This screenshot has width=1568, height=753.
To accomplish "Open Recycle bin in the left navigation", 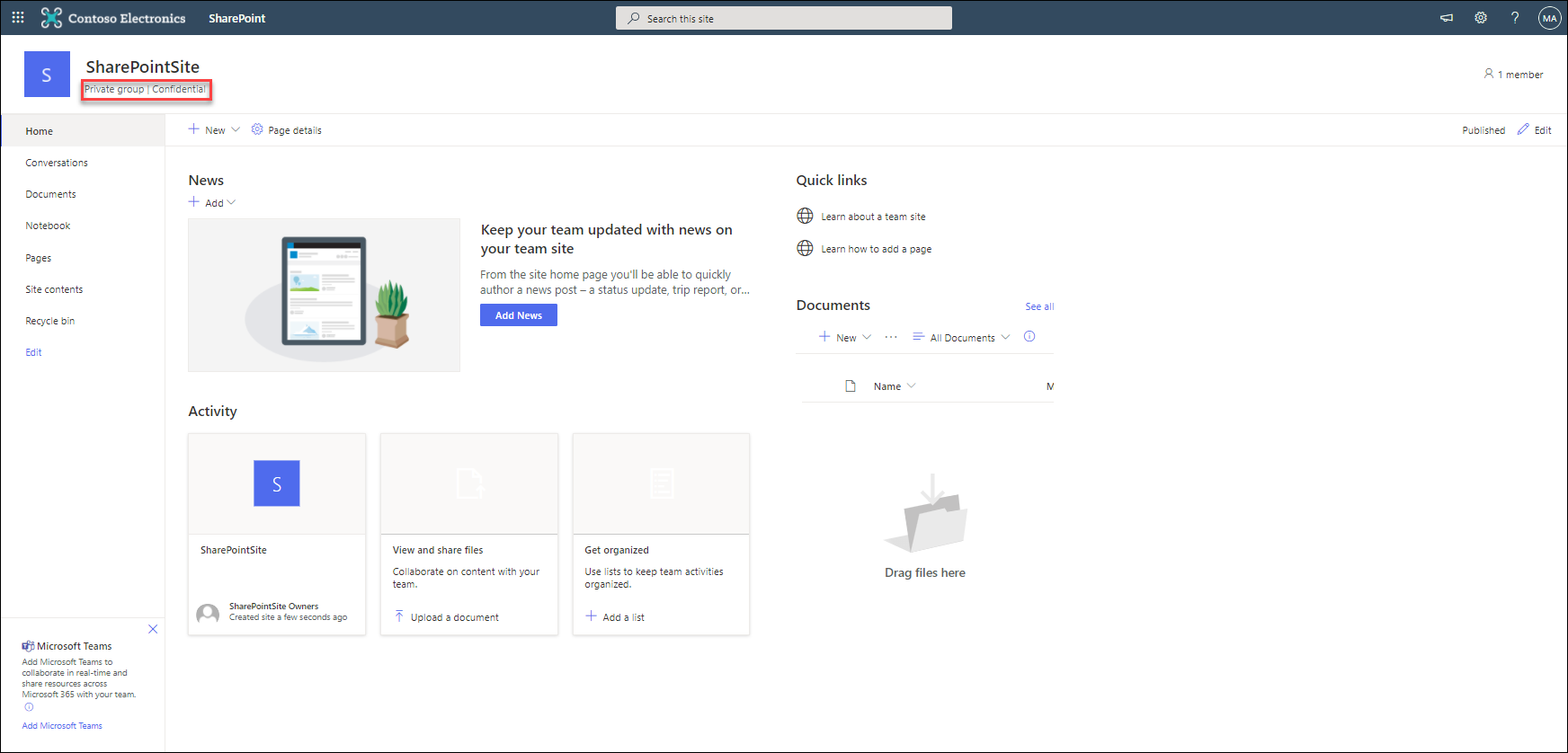I will tap(49, 321).
